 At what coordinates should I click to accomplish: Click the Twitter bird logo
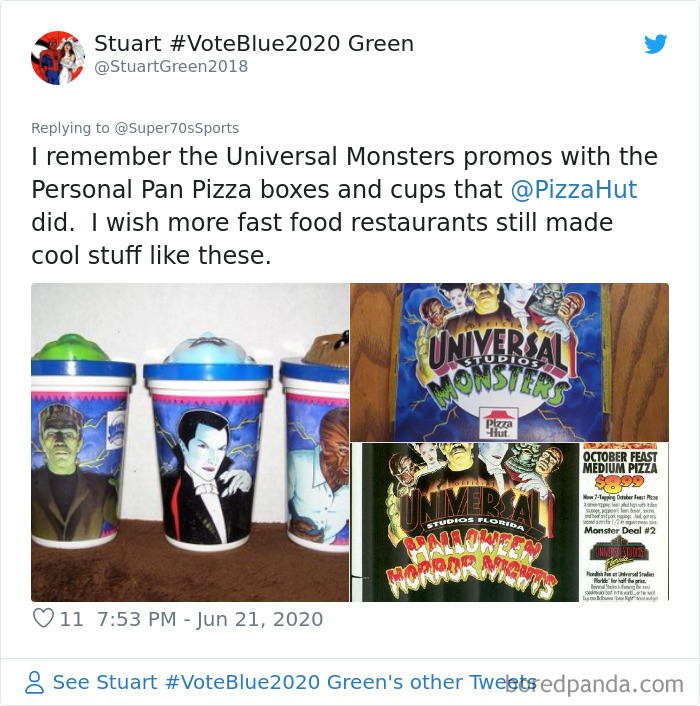coord(655,44)
